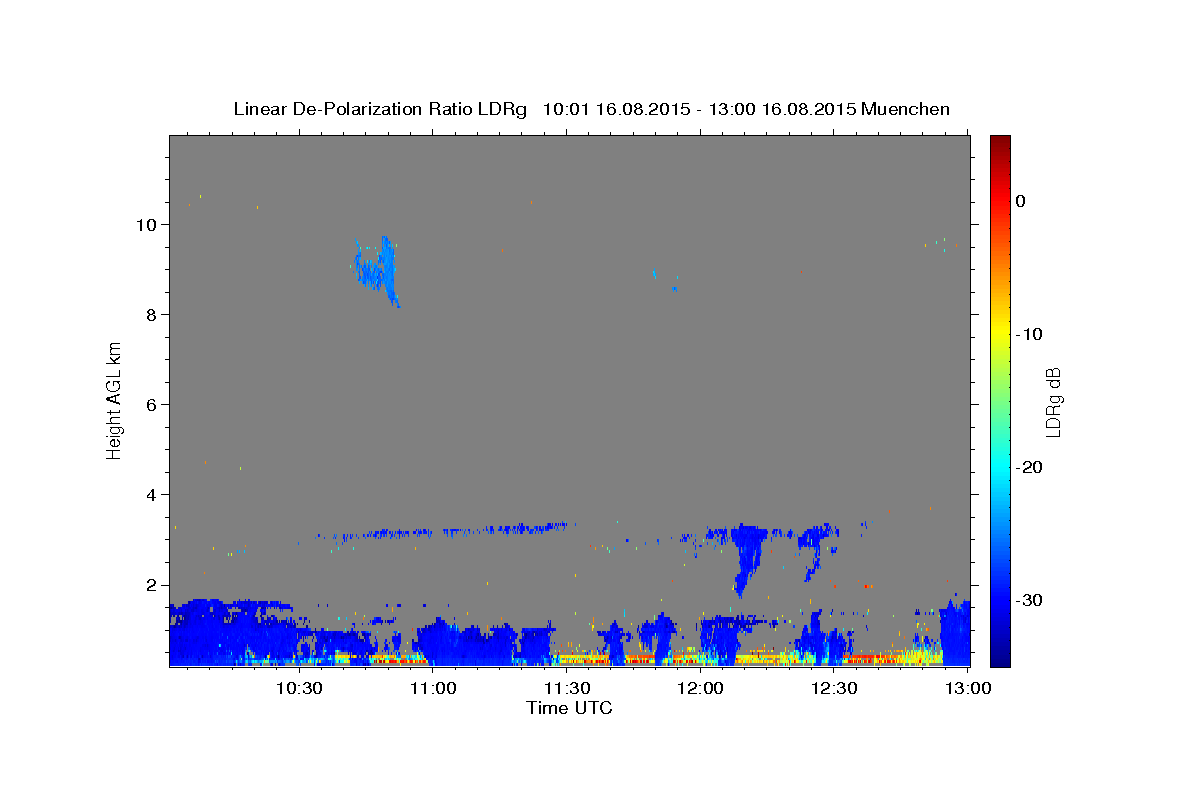This screenshot has height=800, width=1200.
Task: Click the height tick label 10
Action: tap(147, 224)
